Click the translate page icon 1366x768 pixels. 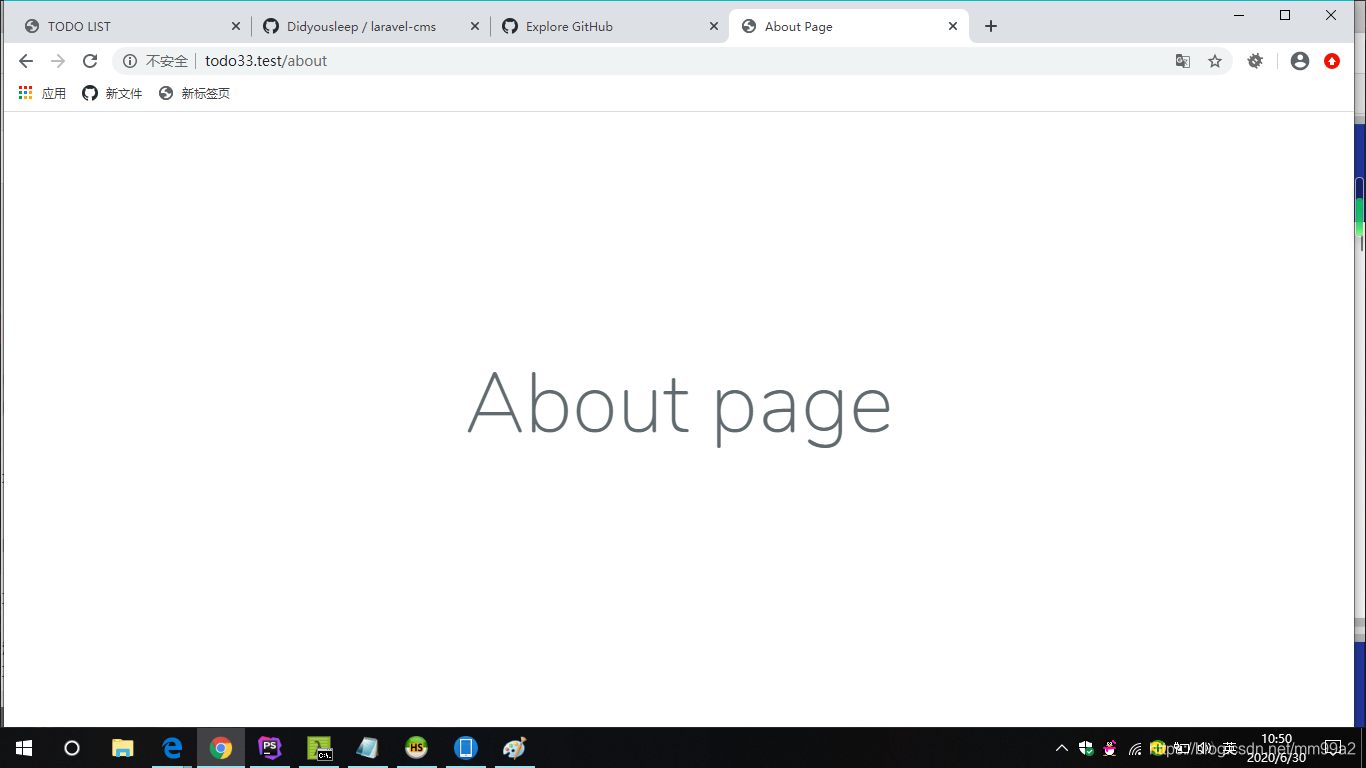coord(1183,61)
